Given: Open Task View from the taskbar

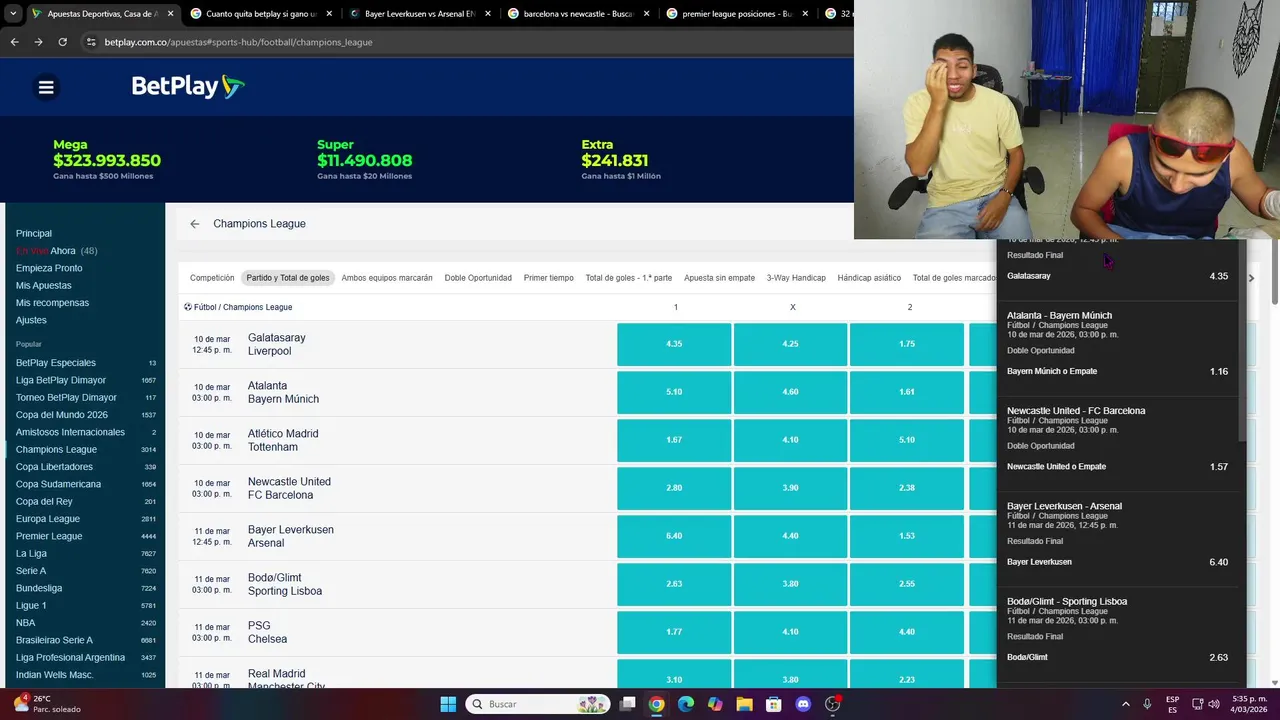Looking at the screenshot, I should coord(627,704).
